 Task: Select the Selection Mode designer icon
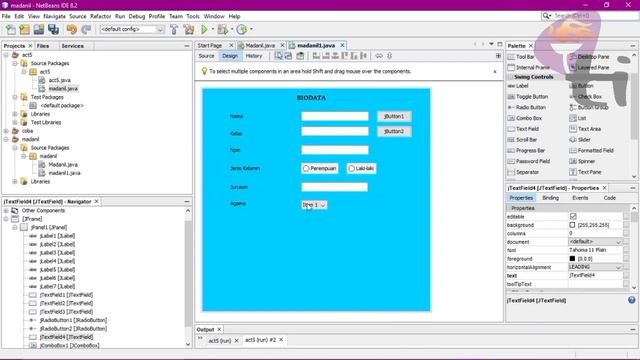tap(278, 56)
